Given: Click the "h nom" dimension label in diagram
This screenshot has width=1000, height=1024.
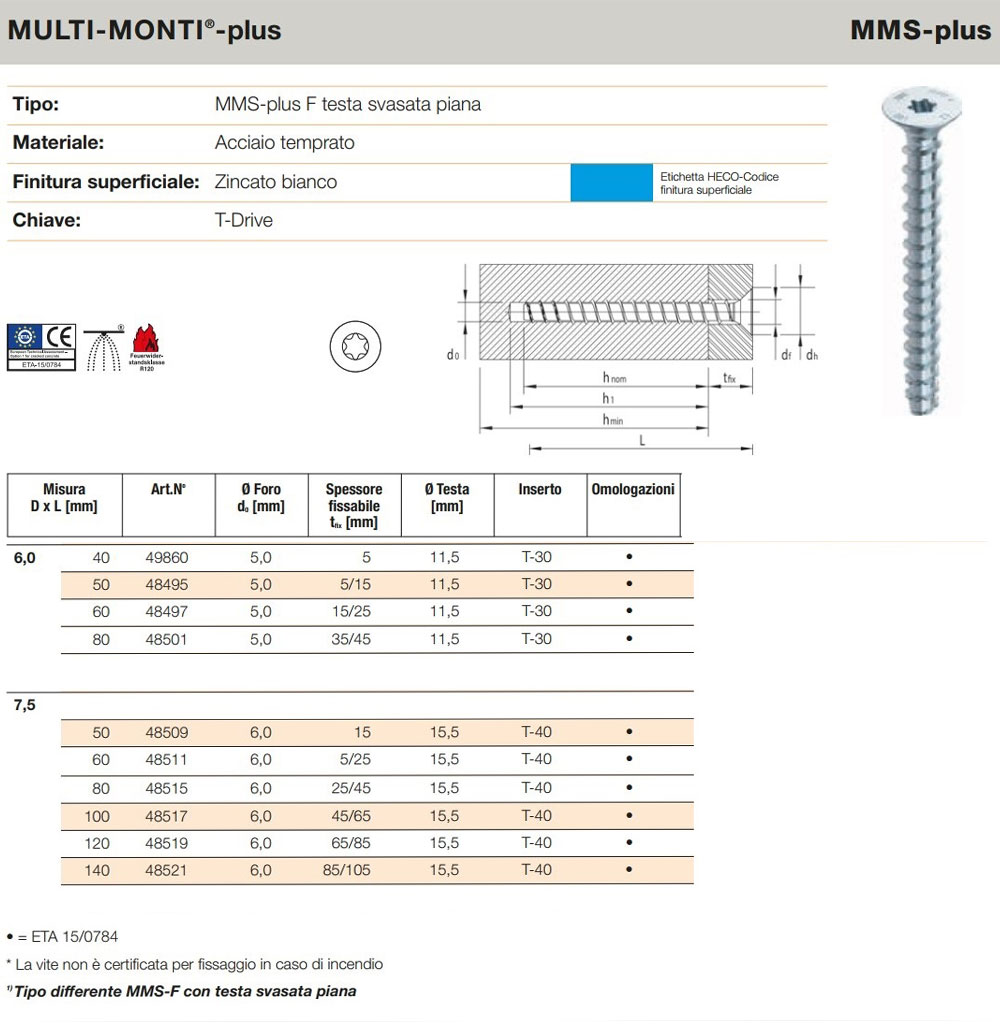Looking at the screenshot, I should click(x=614, y=377).
